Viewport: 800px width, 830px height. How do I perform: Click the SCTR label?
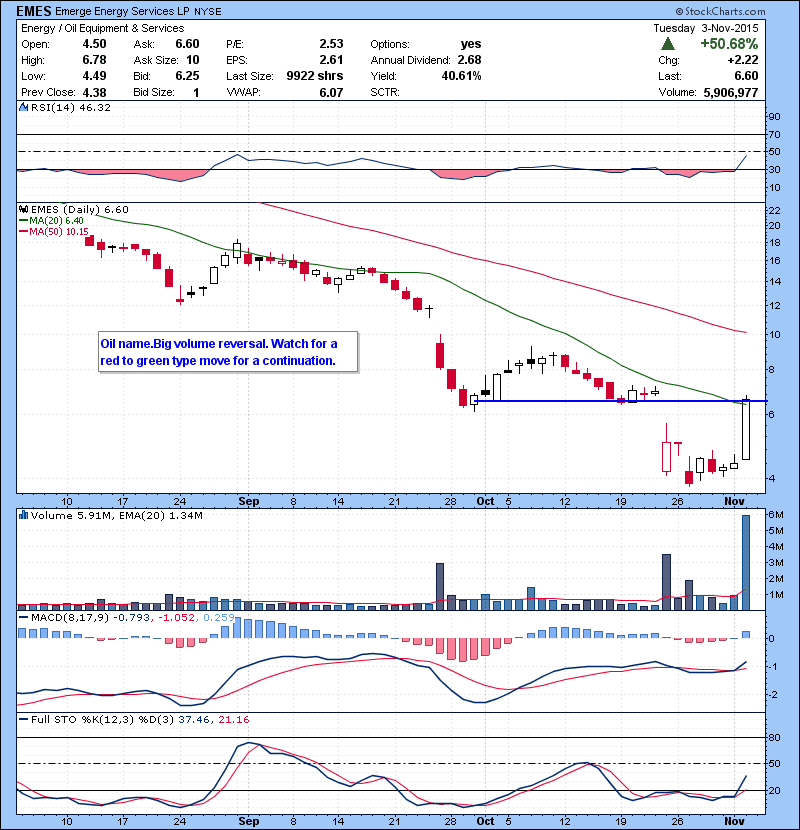pos(385,93)
